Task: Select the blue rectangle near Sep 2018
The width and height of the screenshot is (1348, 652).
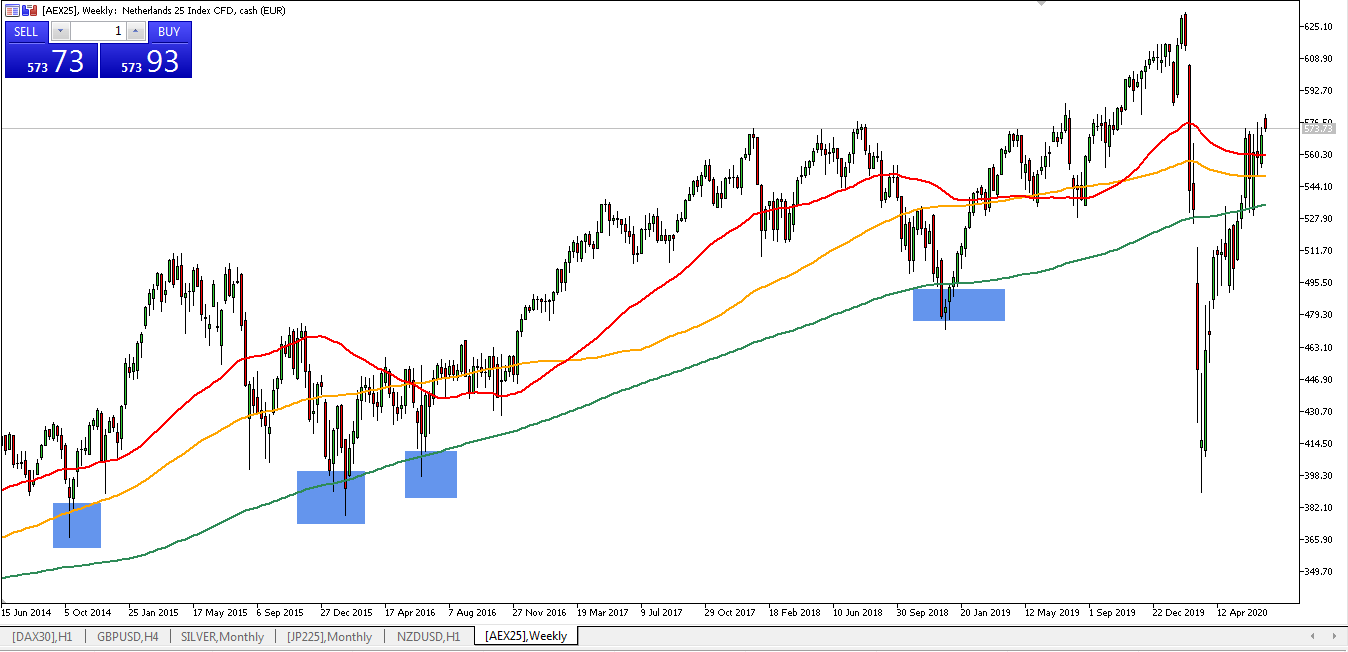Action: [958, 305]
